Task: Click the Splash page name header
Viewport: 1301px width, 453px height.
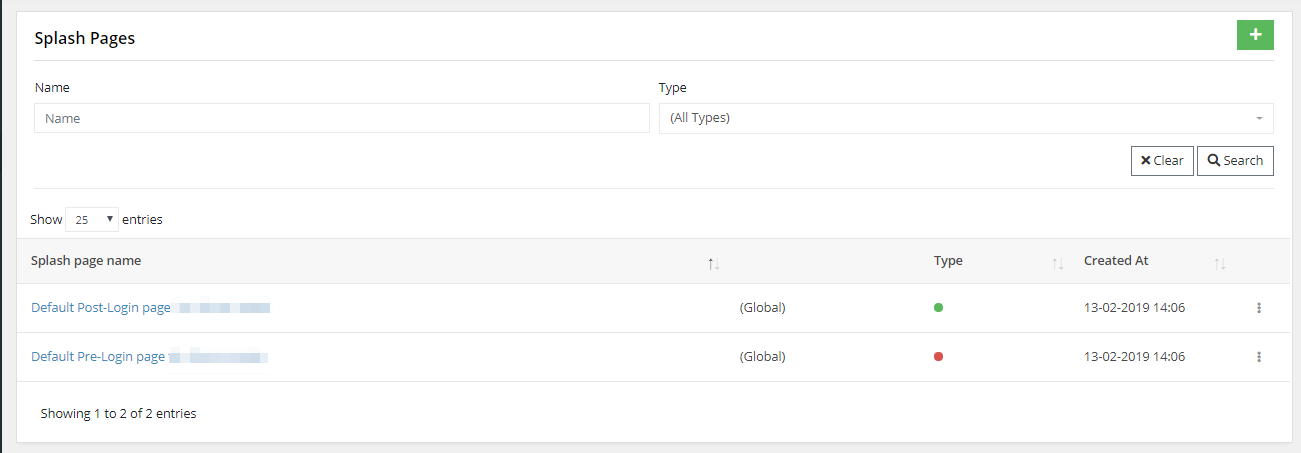Action: coord(86,261)
